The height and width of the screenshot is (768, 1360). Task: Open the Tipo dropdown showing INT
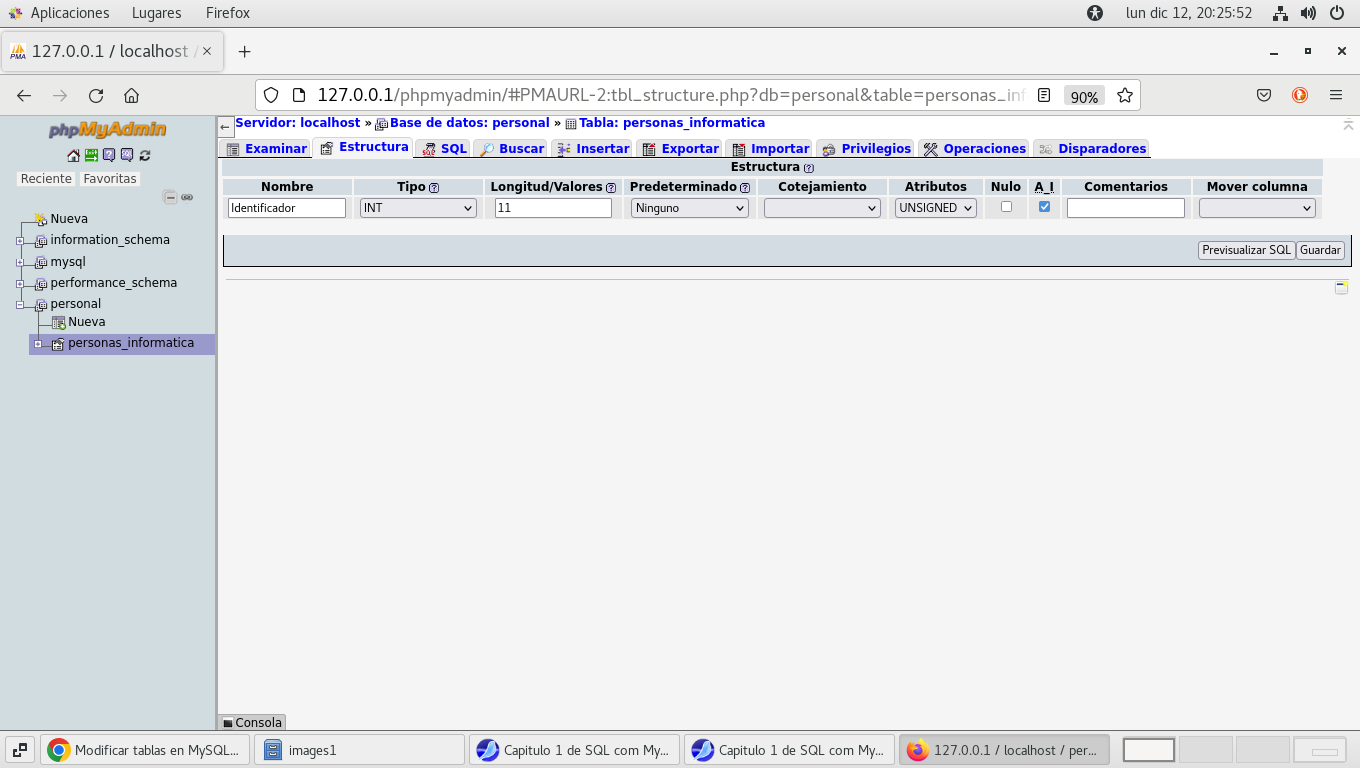pyautogui.click(x=418, y=208)
